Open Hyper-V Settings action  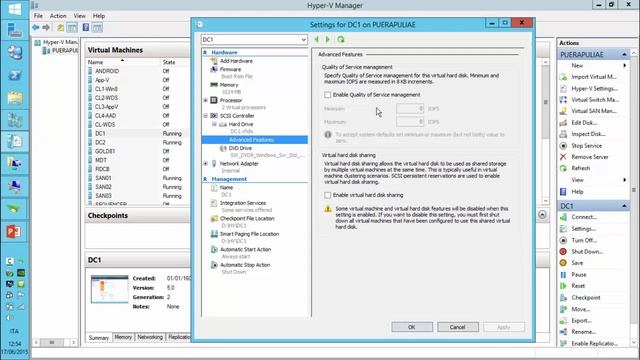[x=594, y=89]
